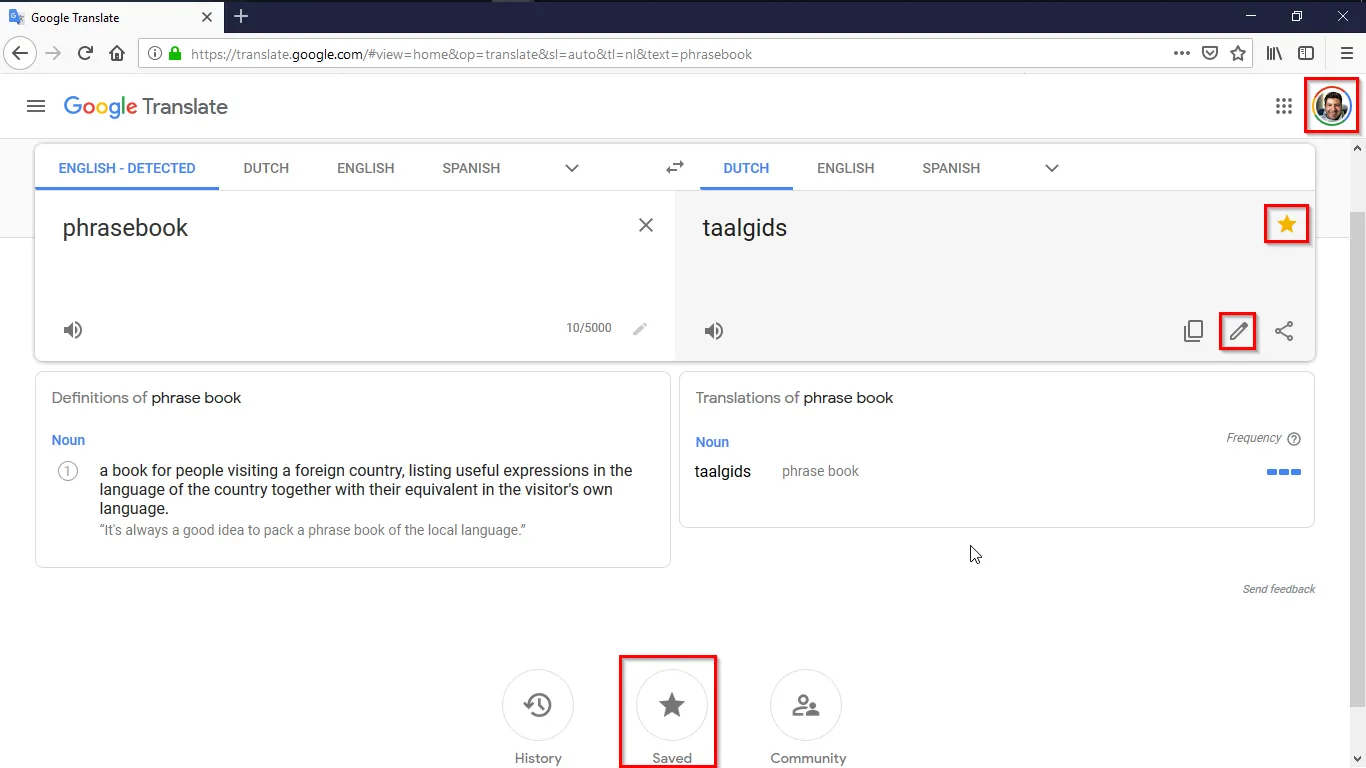Expand the source language list

[x=572, y=168]
